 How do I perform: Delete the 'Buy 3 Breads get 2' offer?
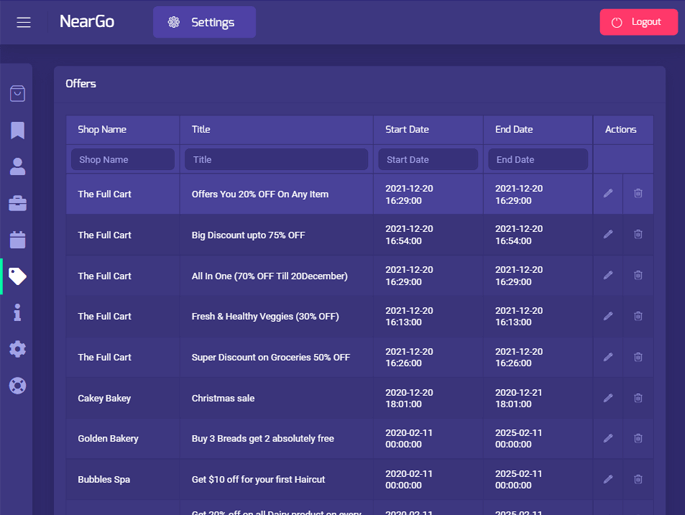(x=638, y=439)
